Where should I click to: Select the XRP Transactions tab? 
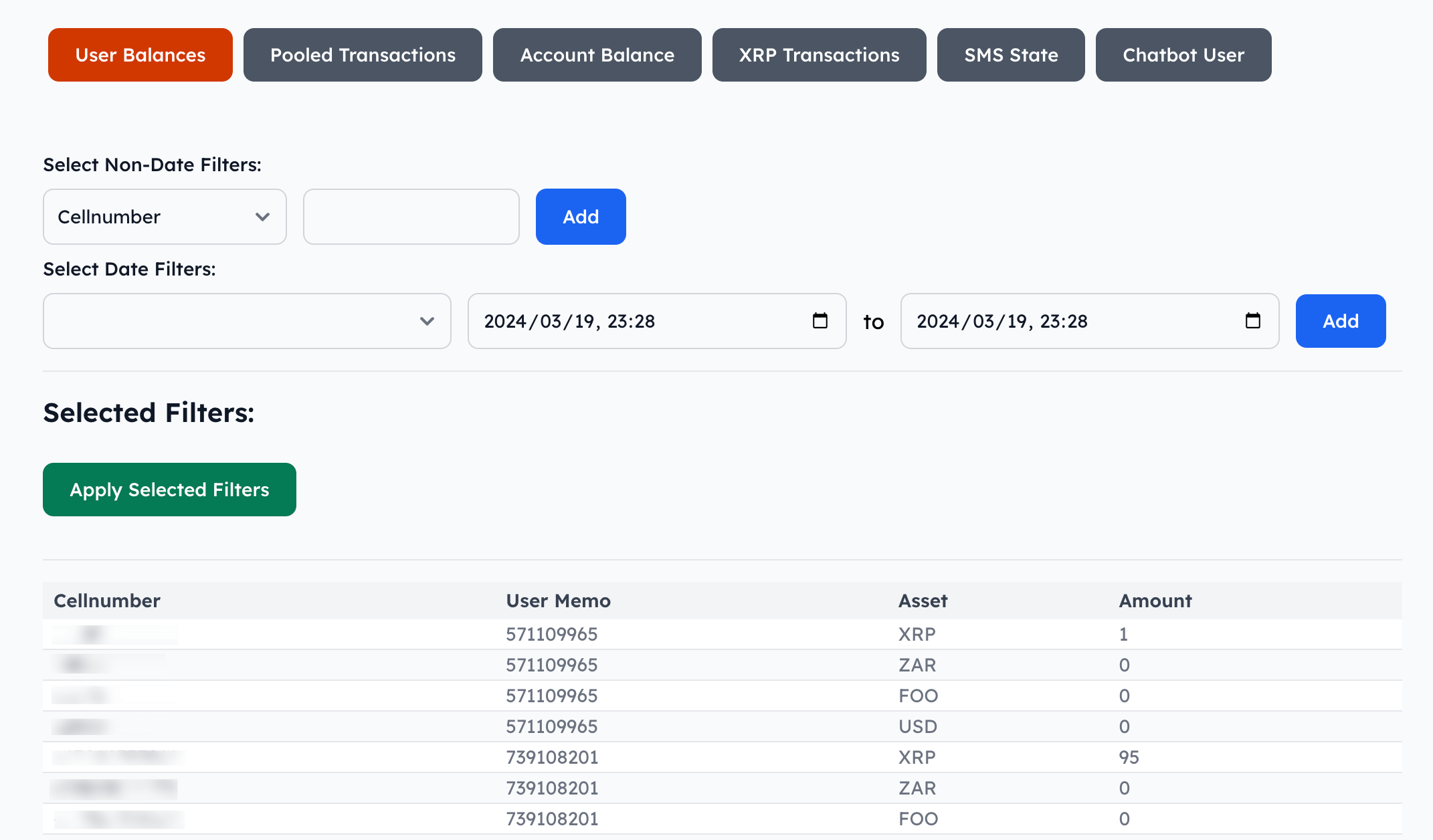[x=819, y=55]
